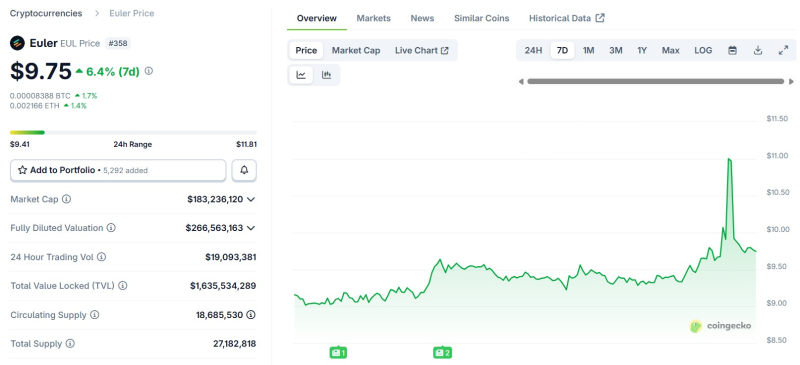Viewport: 800px width, 365px height.
Task: Click the 24h Range progress bar
Action: click(x=133, y=133)
